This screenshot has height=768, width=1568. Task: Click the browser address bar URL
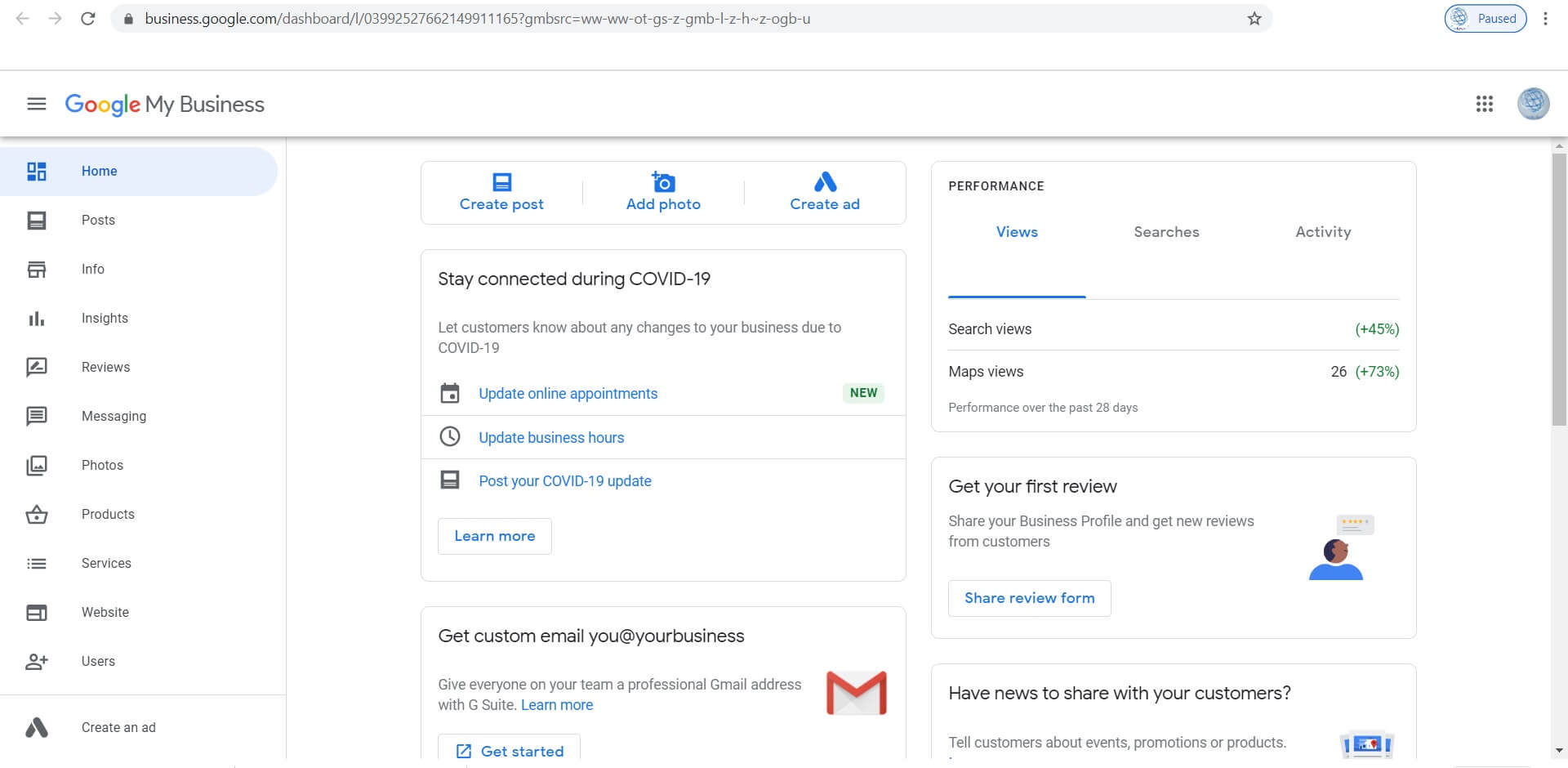click(x=478, y=19)
